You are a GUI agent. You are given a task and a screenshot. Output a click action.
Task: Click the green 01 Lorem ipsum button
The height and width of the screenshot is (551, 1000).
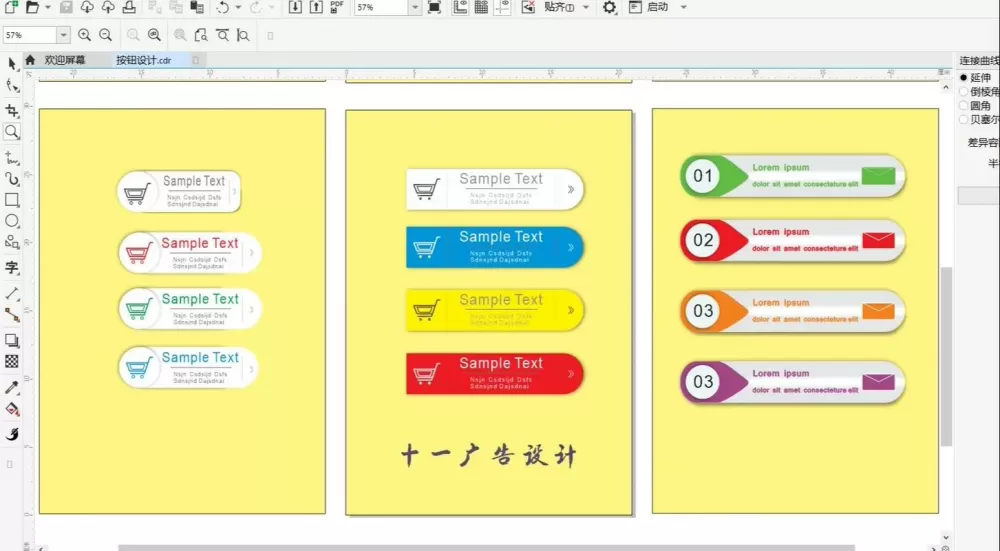point(793,176)
